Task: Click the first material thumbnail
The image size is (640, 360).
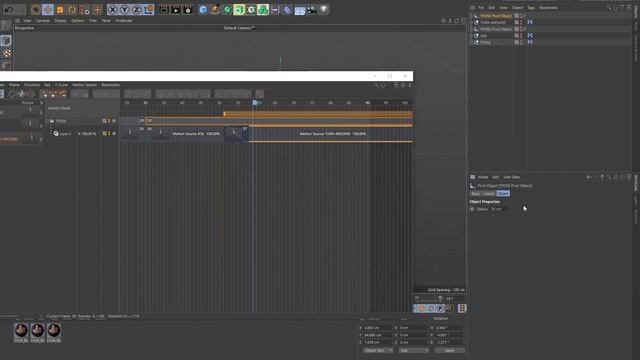Action: click(x=21, y=330)
